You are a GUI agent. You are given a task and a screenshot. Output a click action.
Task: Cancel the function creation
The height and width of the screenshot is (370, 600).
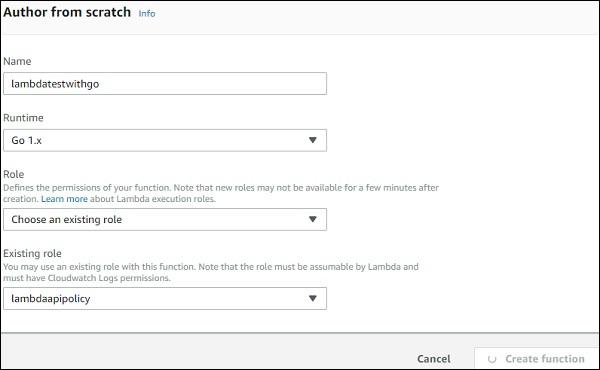(x=434, y=359)
